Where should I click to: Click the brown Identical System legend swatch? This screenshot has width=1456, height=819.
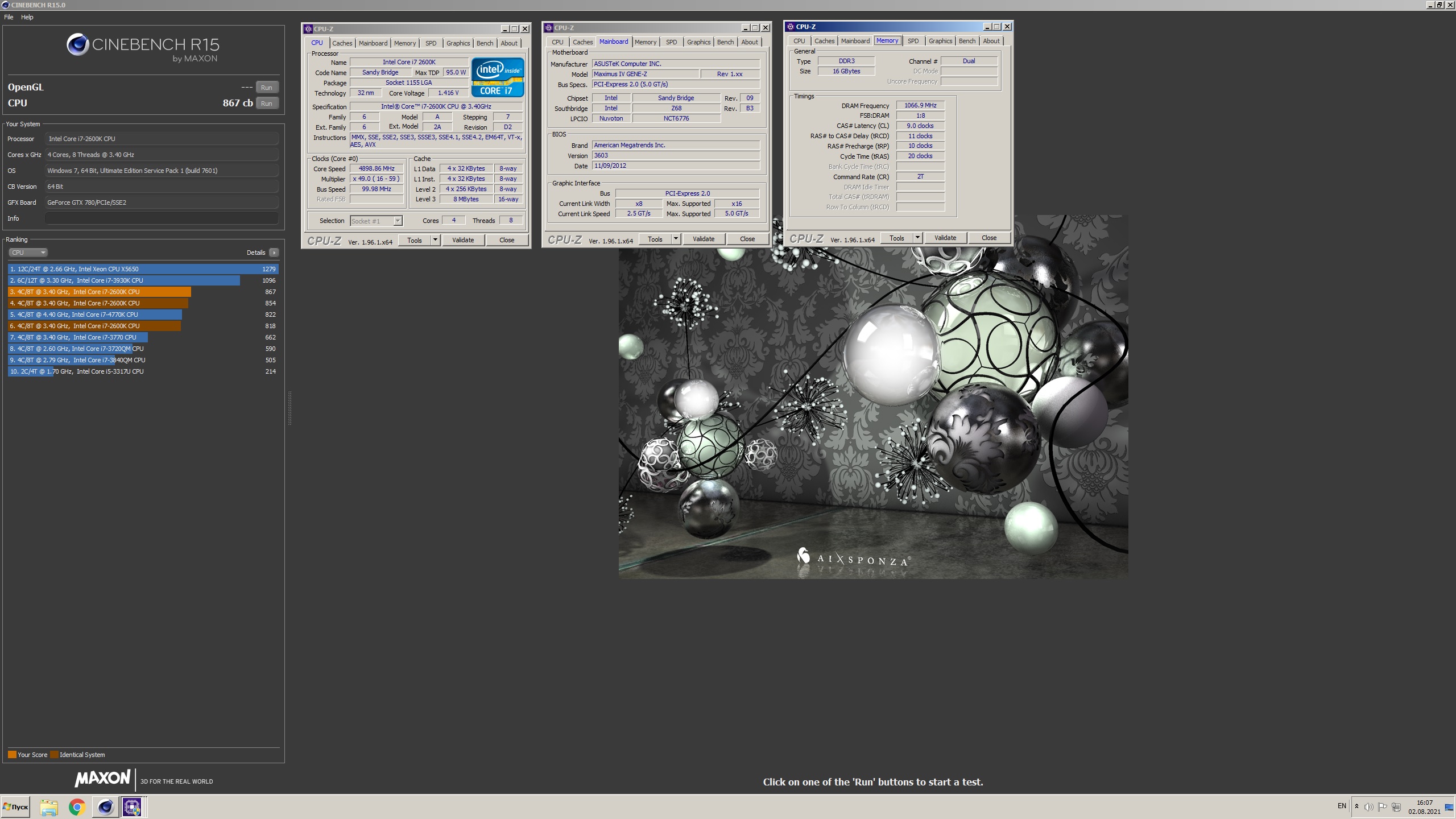tap(54, 755)
